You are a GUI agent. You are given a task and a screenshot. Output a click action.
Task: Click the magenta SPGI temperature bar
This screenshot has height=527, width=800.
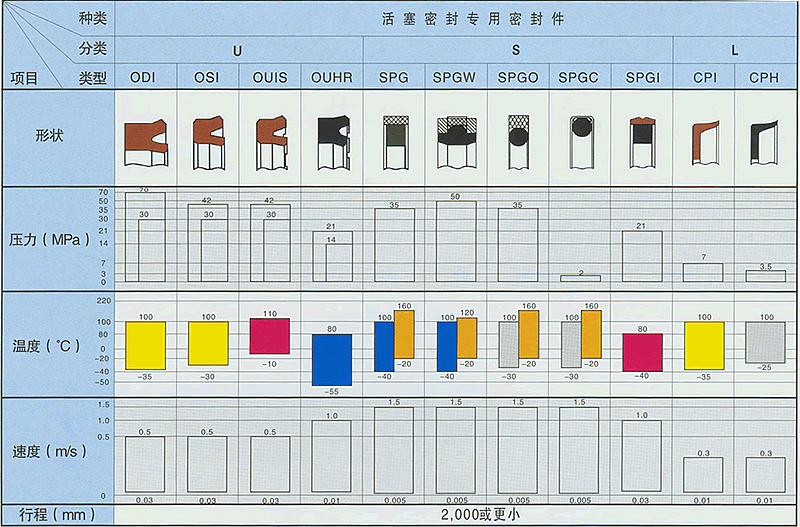(642, 352)
